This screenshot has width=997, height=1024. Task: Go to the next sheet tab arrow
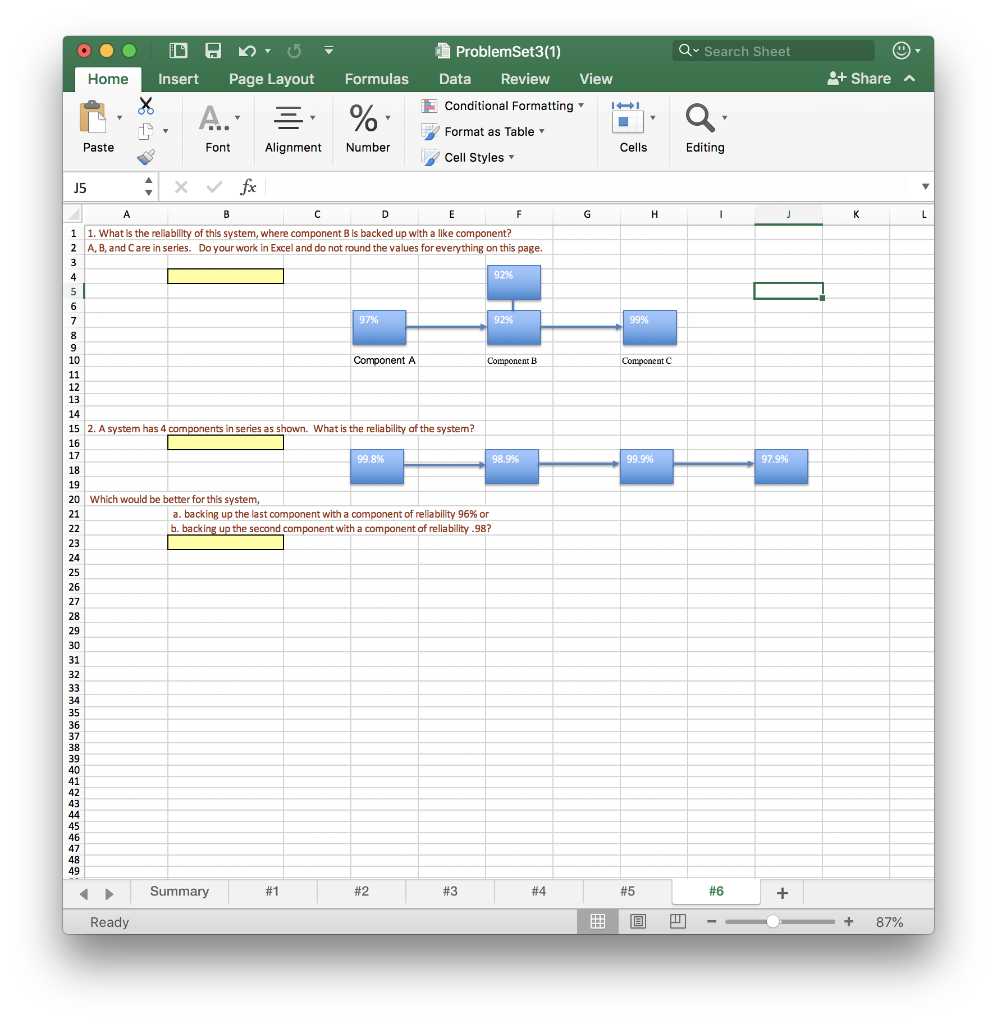click(109, 893)
